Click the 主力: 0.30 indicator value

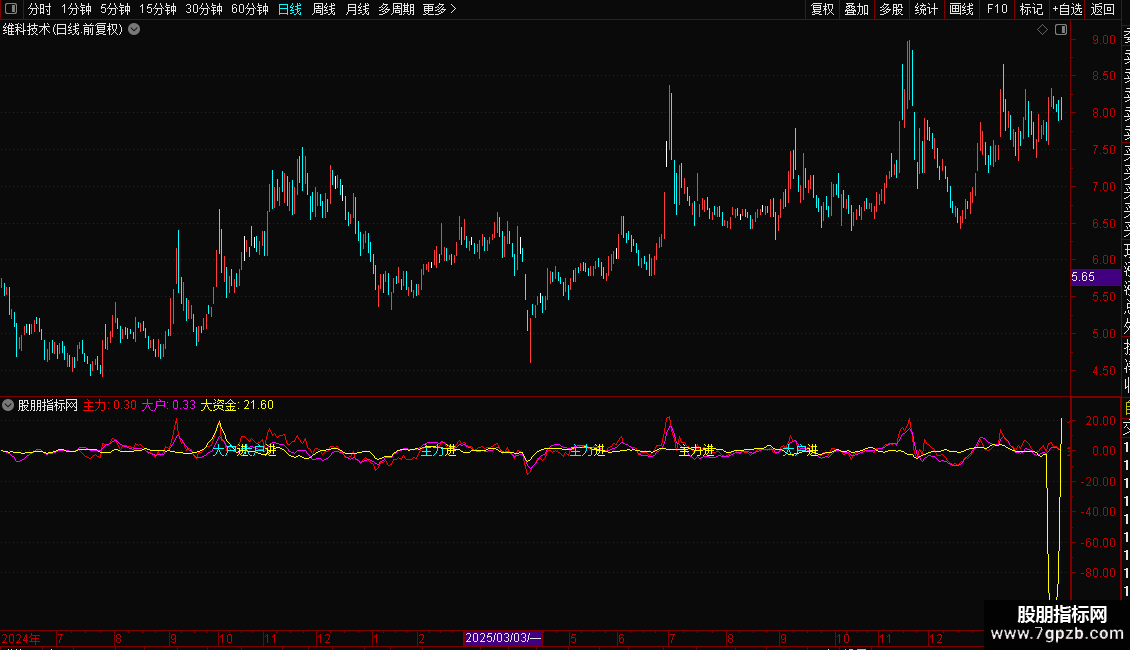point(110,405)
